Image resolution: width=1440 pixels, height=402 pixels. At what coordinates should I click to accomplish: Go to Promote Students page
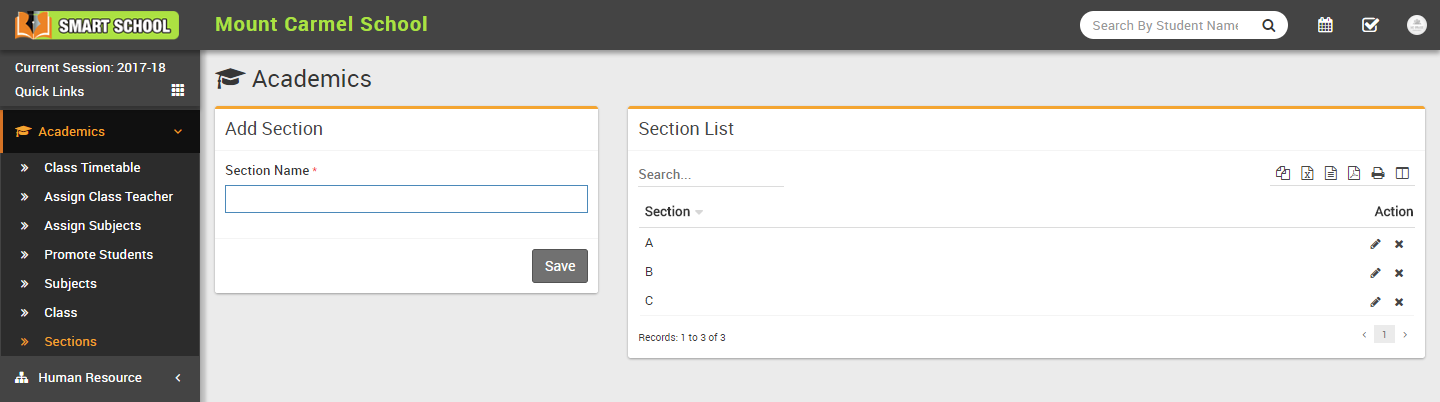tap(98, 255)
